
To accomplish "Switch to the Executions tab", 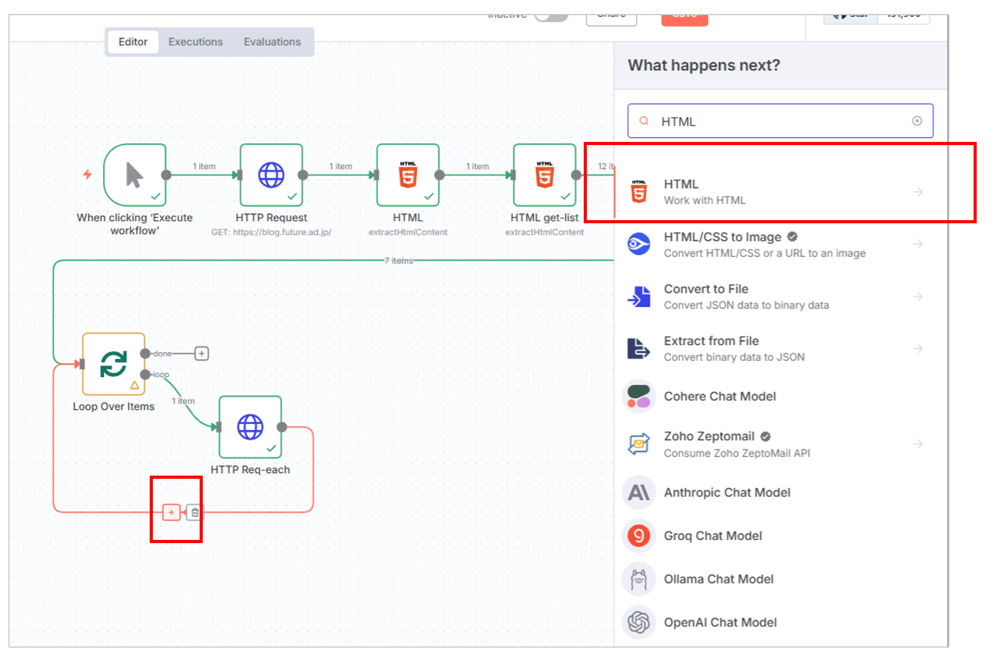I will [195, 42].
